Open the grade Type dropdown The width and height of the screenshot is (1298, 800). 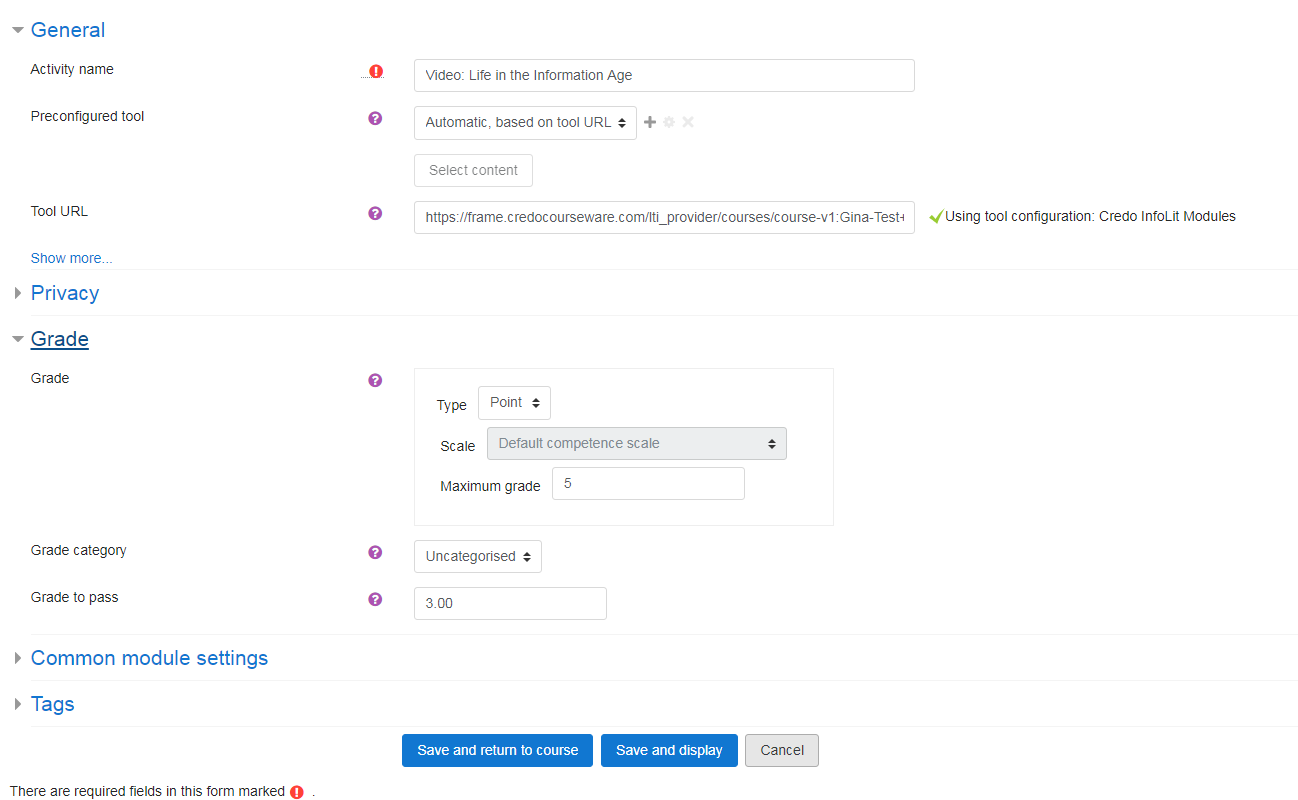[514, 403]
